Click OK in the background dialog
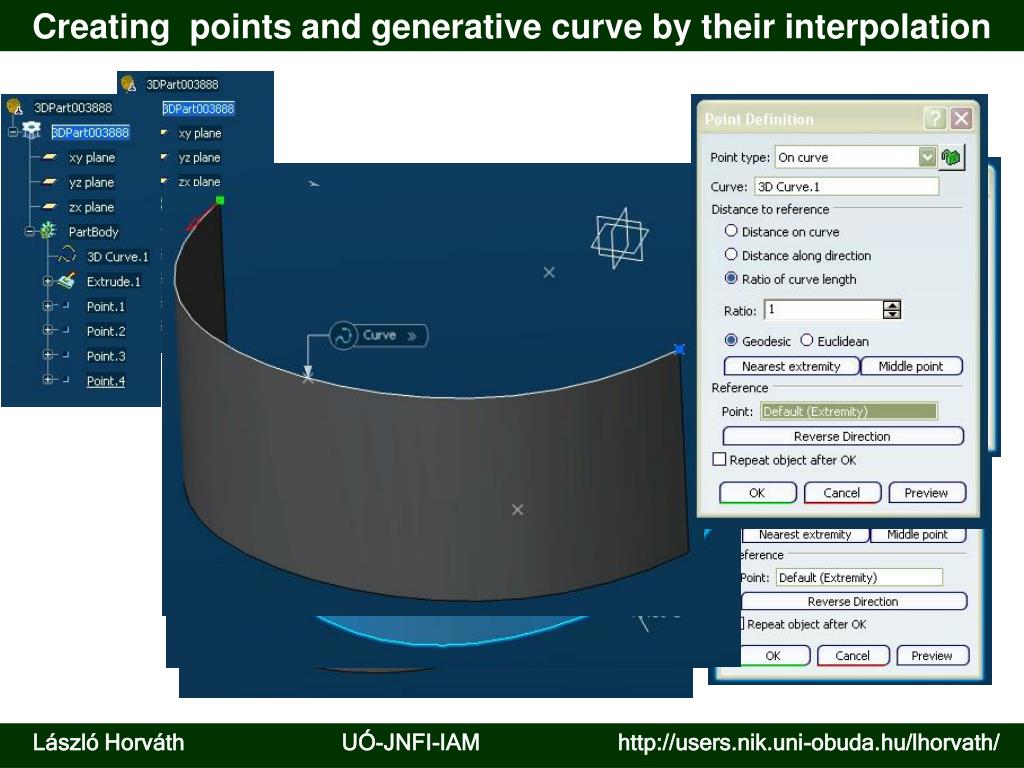Image resolution: width=1024 pixels, height=768 pixels. 773,656
